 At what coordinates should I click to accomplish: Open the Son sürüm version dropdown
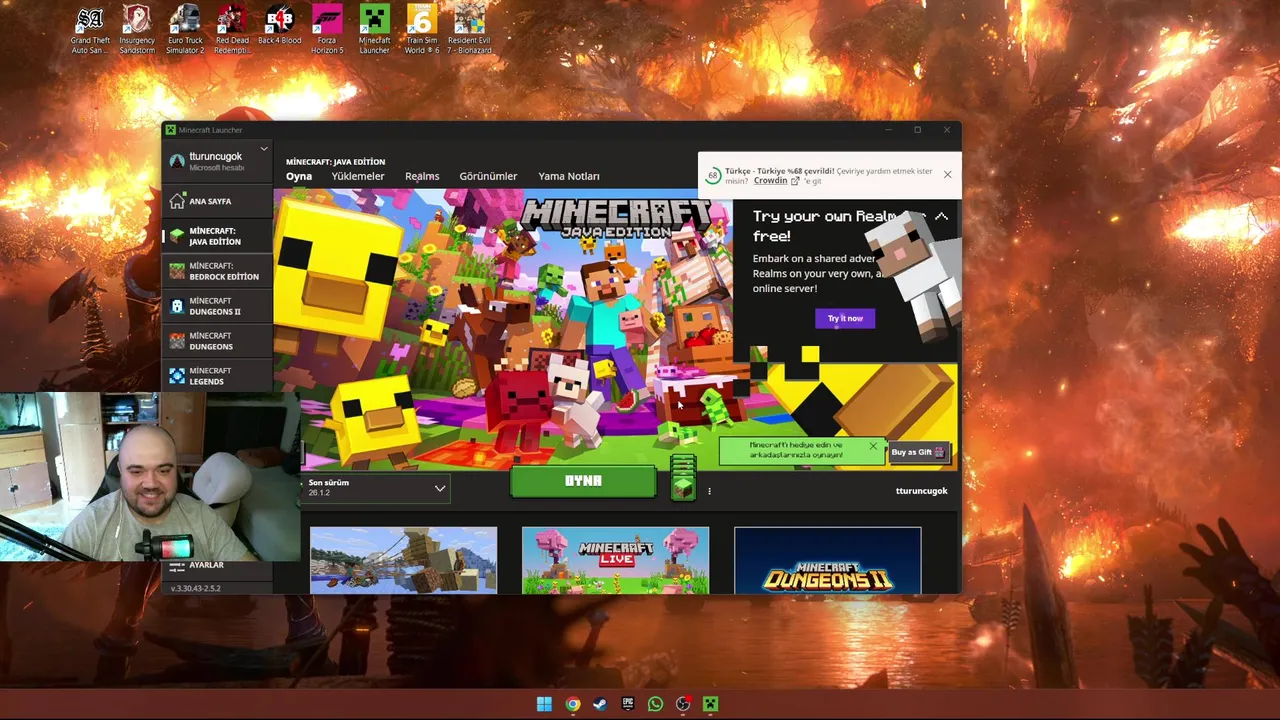tap(376, 488)
